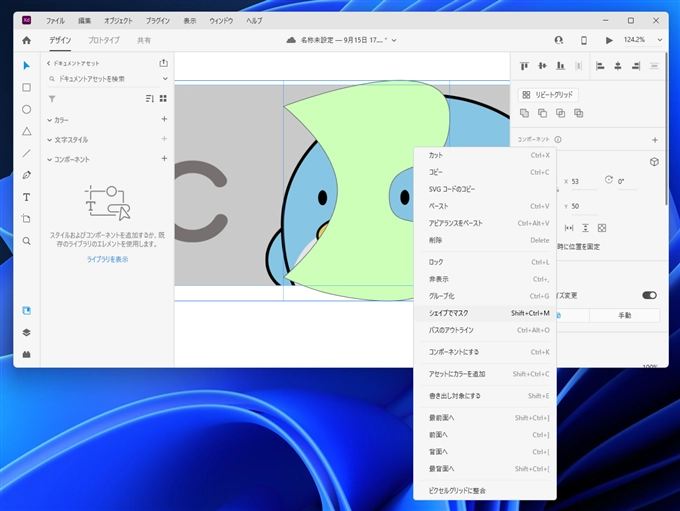This screenshot has width=680, height=511.
Task: Start desktop preview play button
Action: click(609, 40)
